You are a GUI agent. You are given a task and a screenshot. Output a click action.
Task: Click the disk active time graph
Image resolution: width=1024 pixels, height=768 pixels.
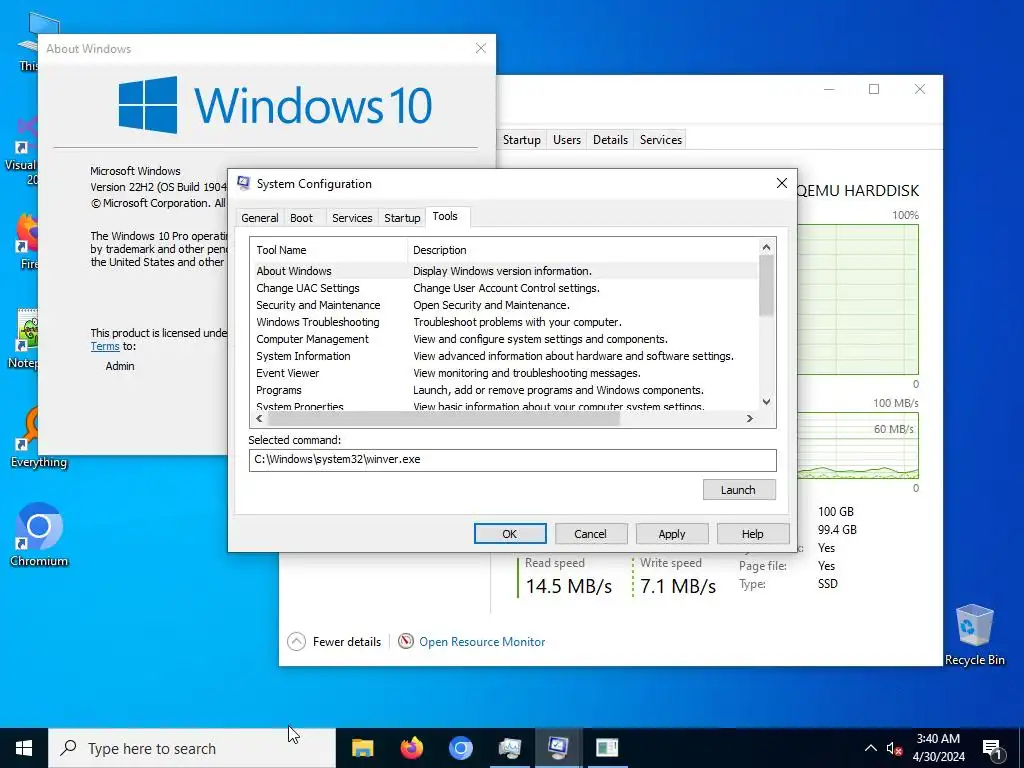(857, 299)
